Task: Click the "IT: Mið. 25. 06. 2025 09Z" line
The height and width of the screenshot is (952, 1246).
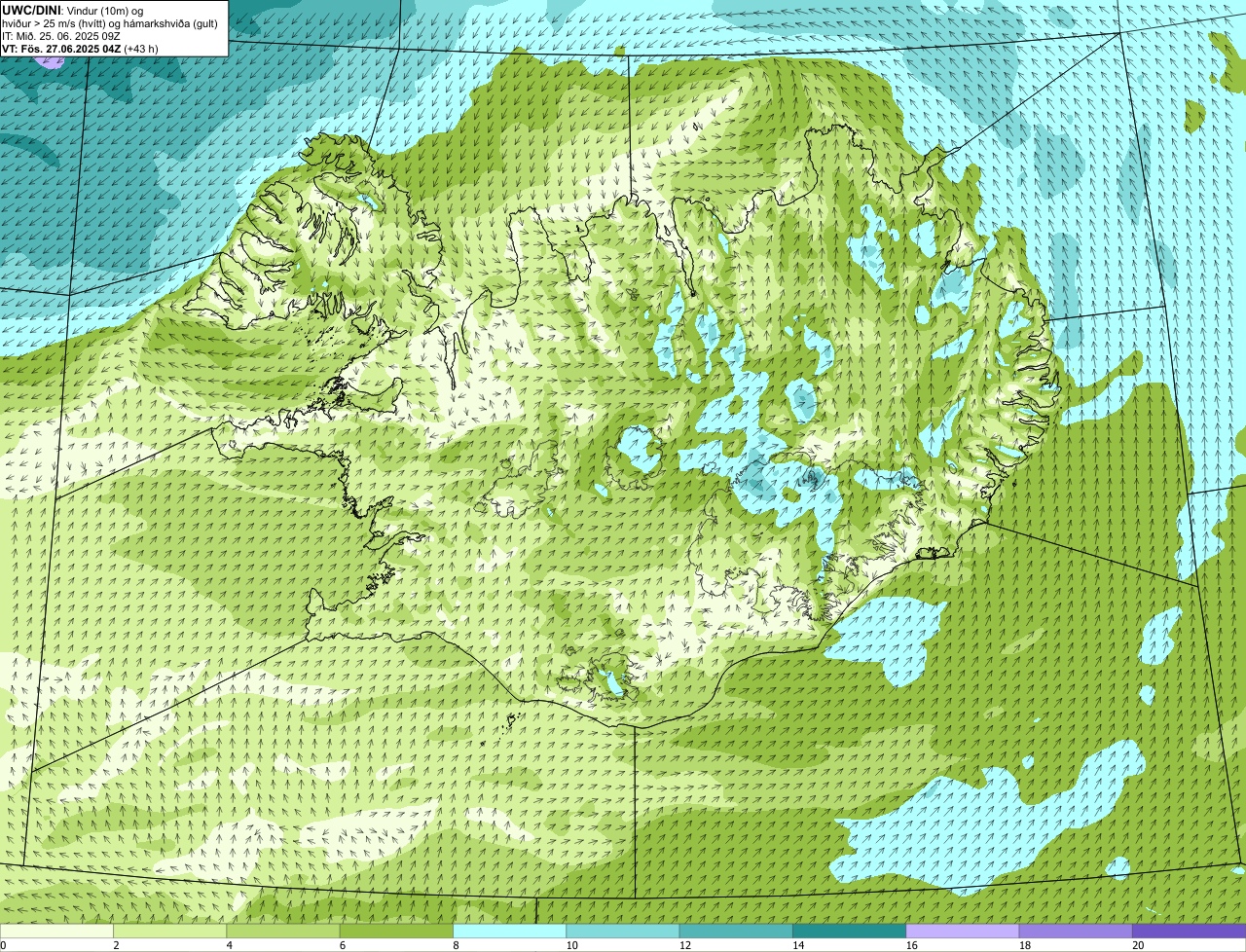Action: pyautogui.click(x=61, y=35)
